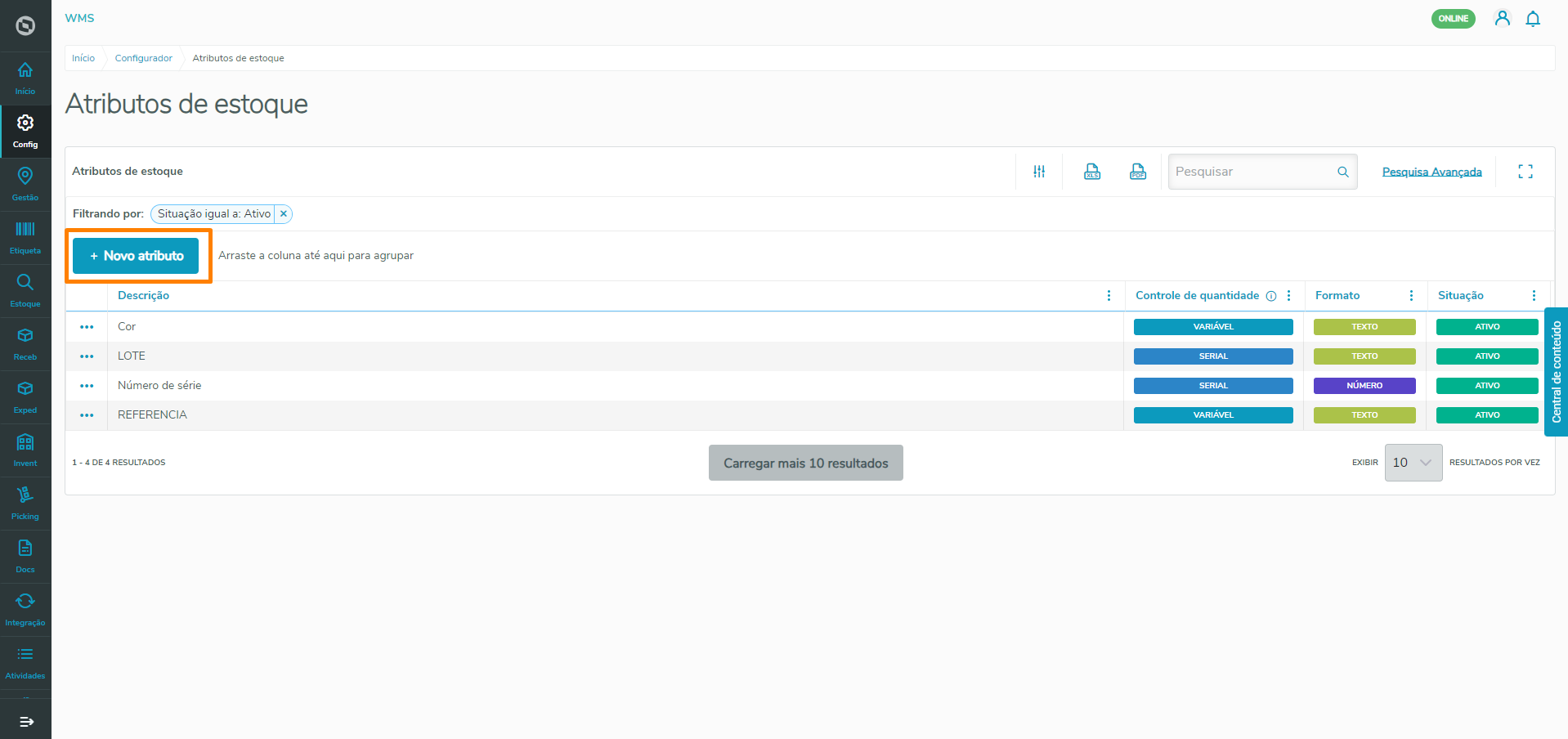Open the Docs sidebar section
1568x739 pixels.
(x=25, y=557)
